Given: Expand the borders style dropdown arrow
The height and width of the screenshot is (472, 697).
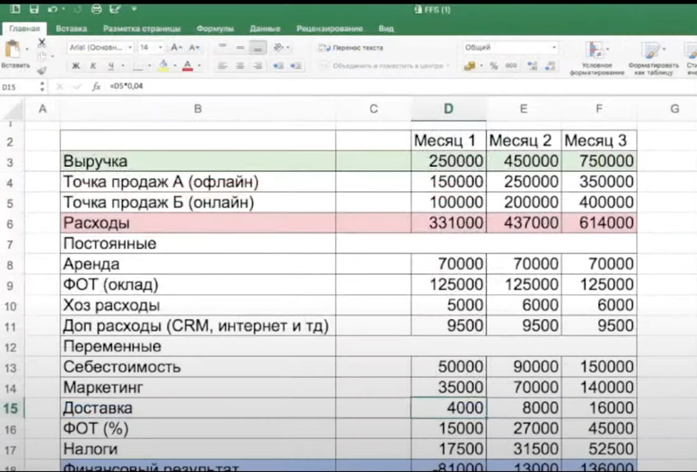Looking at the screenshot, I should pos(149,66).
